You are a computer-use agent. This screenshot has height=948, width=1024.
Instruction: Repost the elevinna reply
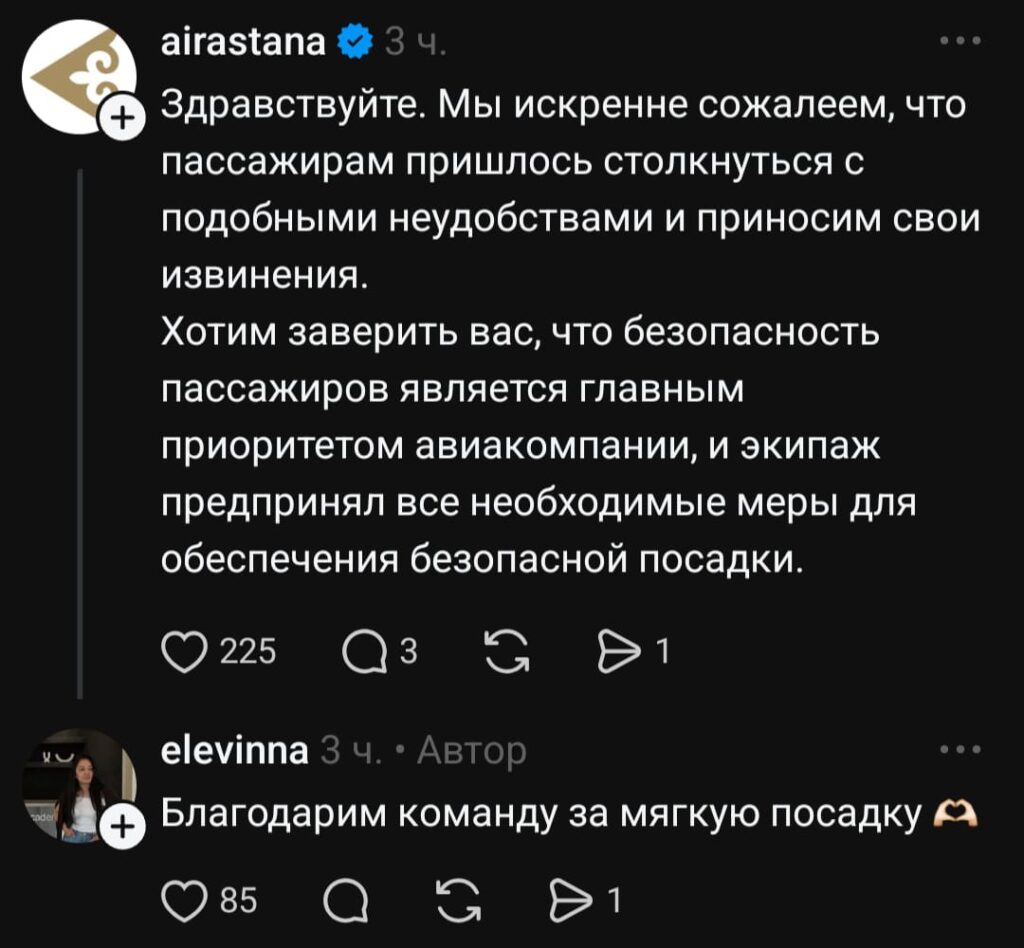pyautogui.click(x=461, y=901)
